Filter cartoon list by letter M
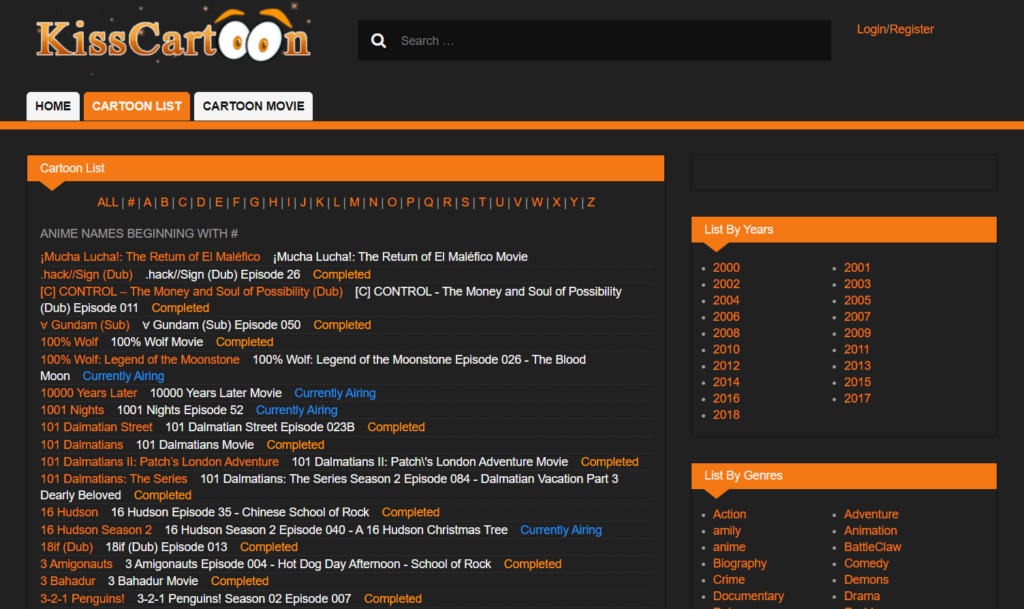Screen dimensions: 1024x609 354,202
